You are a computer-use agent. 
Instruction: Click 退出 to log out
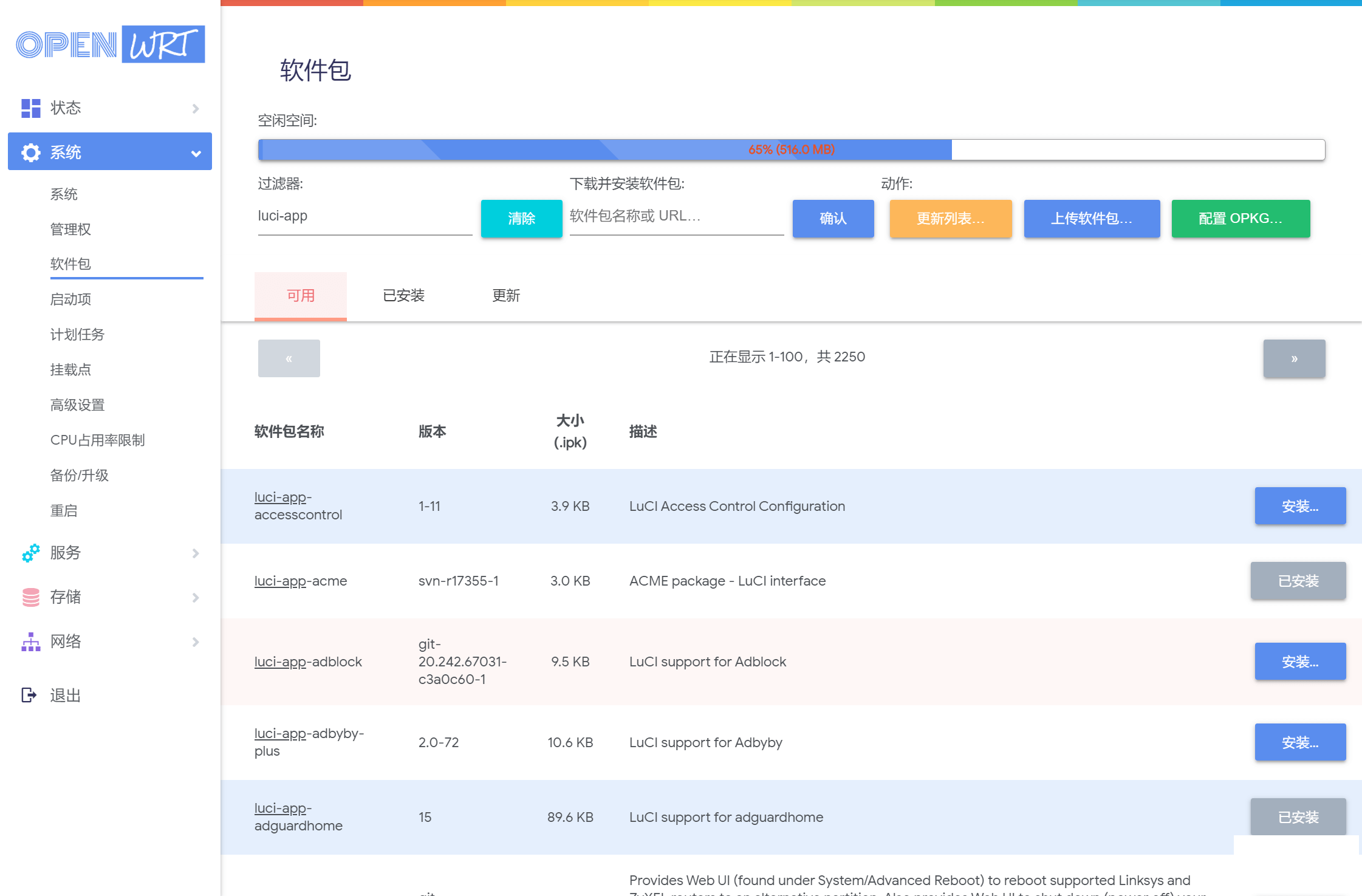(x=66, y=696)
